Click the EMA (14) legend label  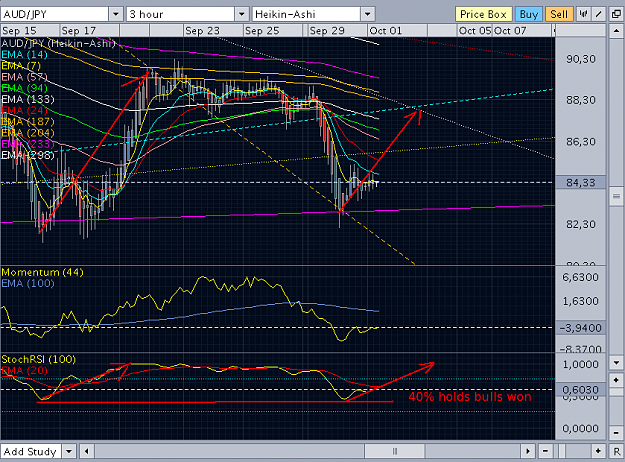24,54
